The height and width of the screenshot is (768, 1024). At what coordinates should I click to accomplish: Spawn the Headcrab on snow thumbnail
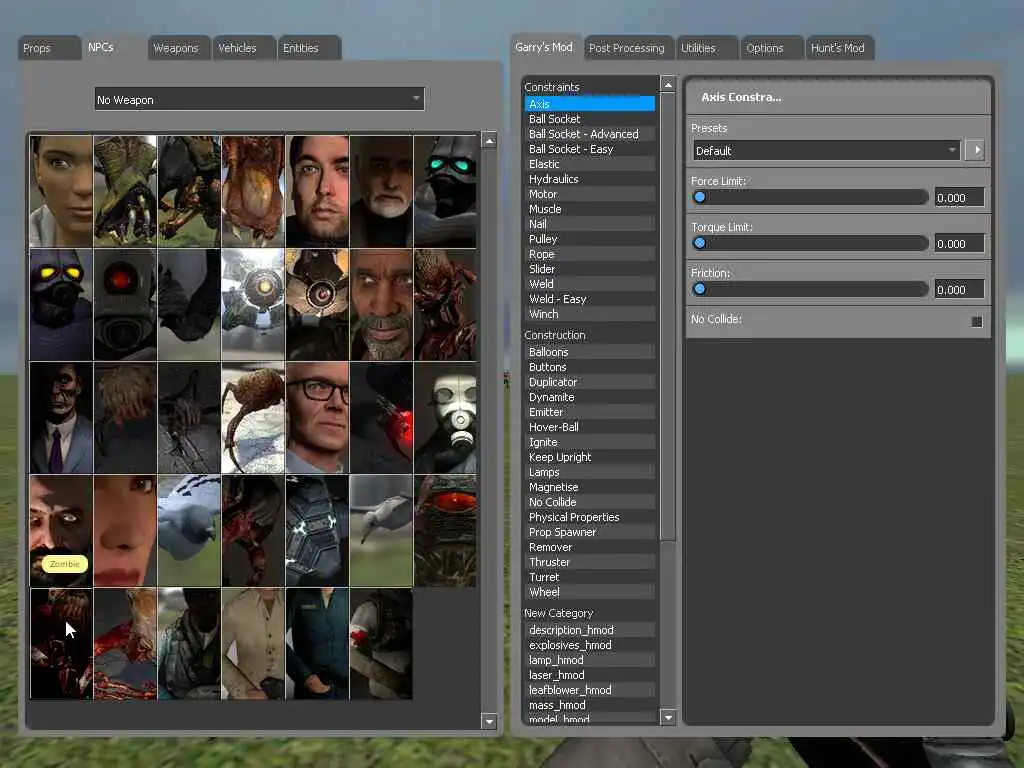tap(253, 418)
